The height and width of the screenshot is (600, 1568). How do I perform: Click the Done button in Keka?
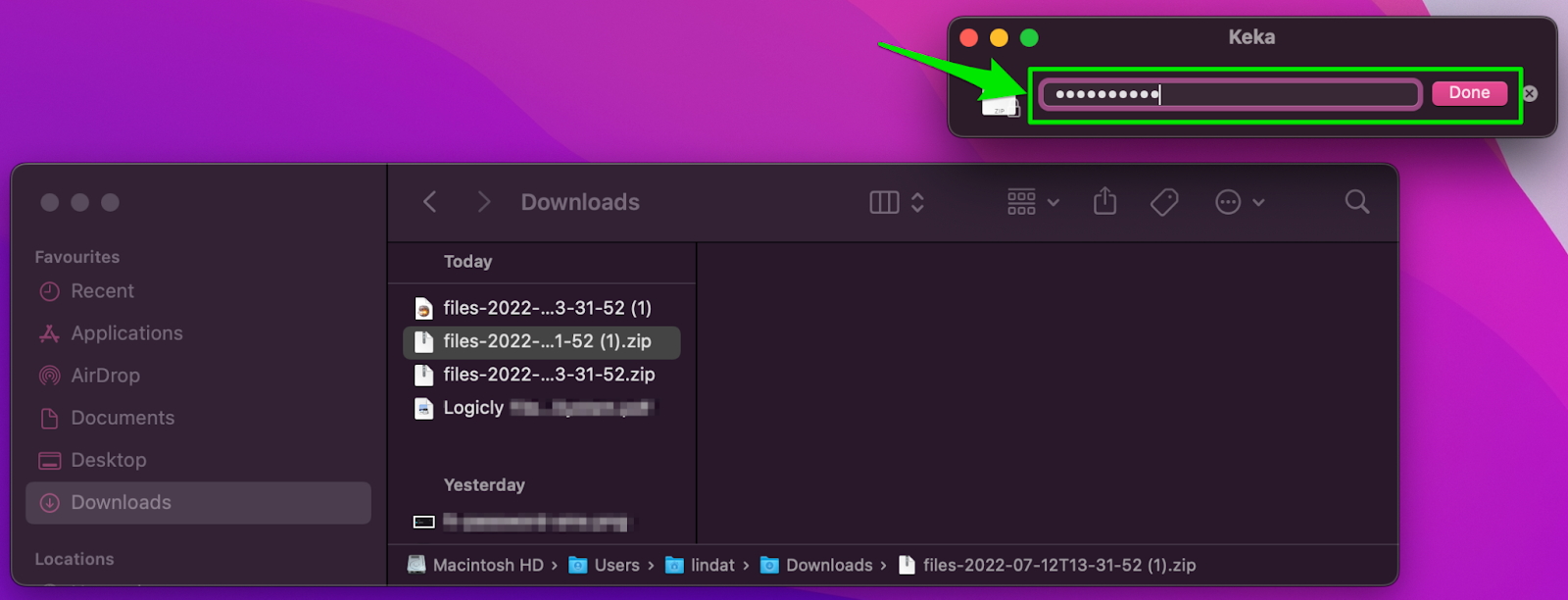1469,93
